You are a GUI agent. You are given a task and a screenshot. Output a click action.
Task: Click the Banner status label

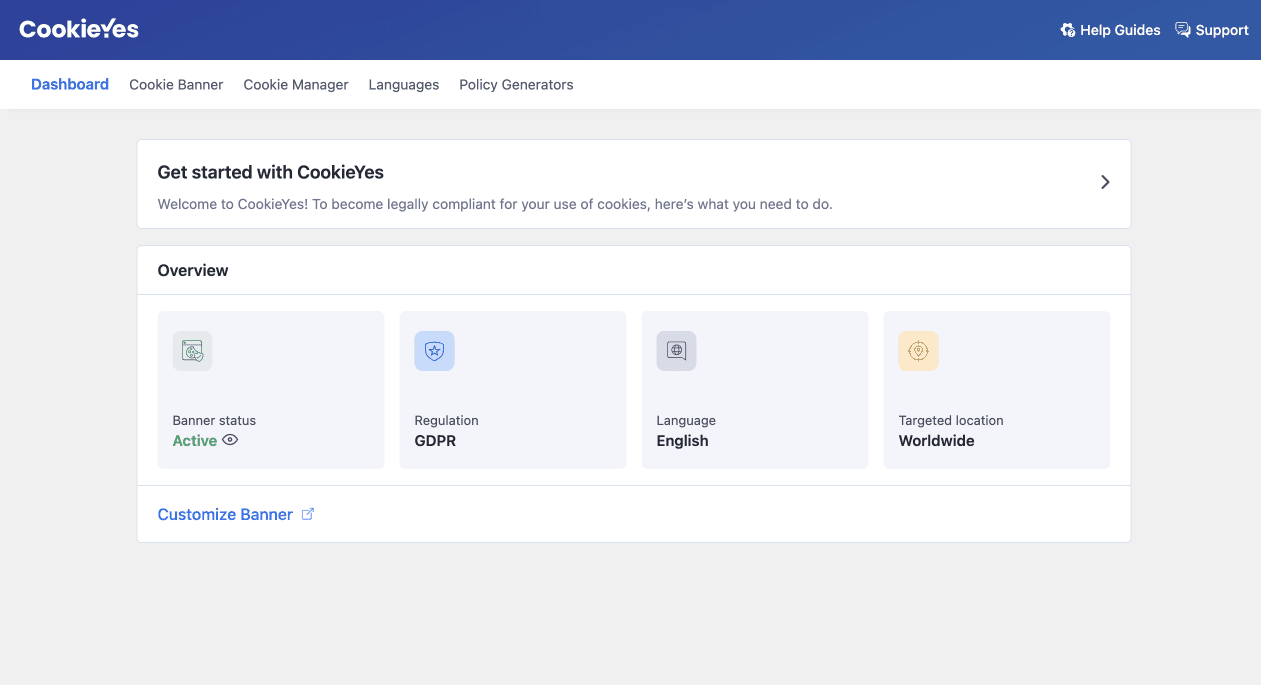click(214, 420)
